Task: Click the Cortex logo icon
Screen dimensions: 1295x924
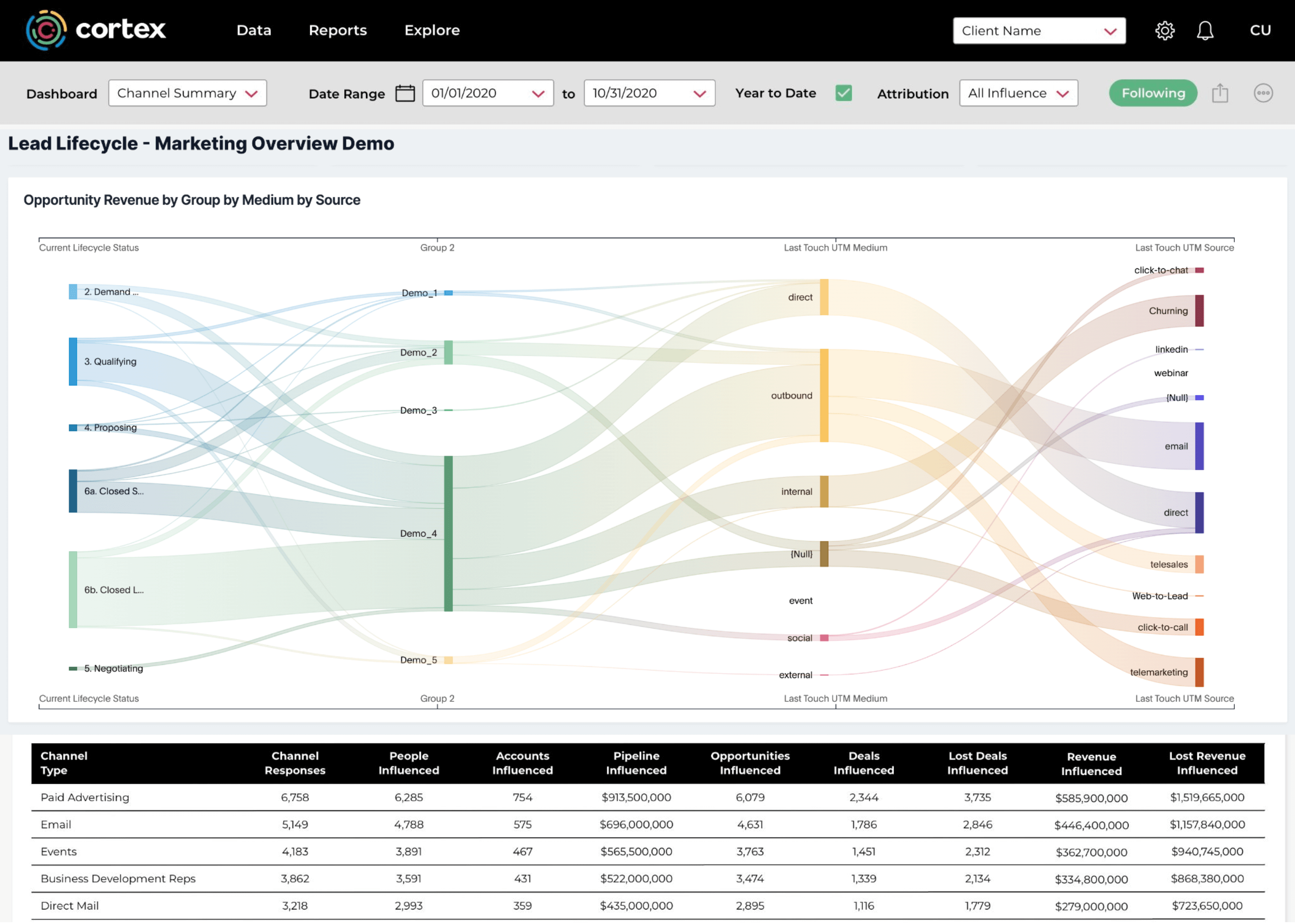Action: [x=46, y=30]
